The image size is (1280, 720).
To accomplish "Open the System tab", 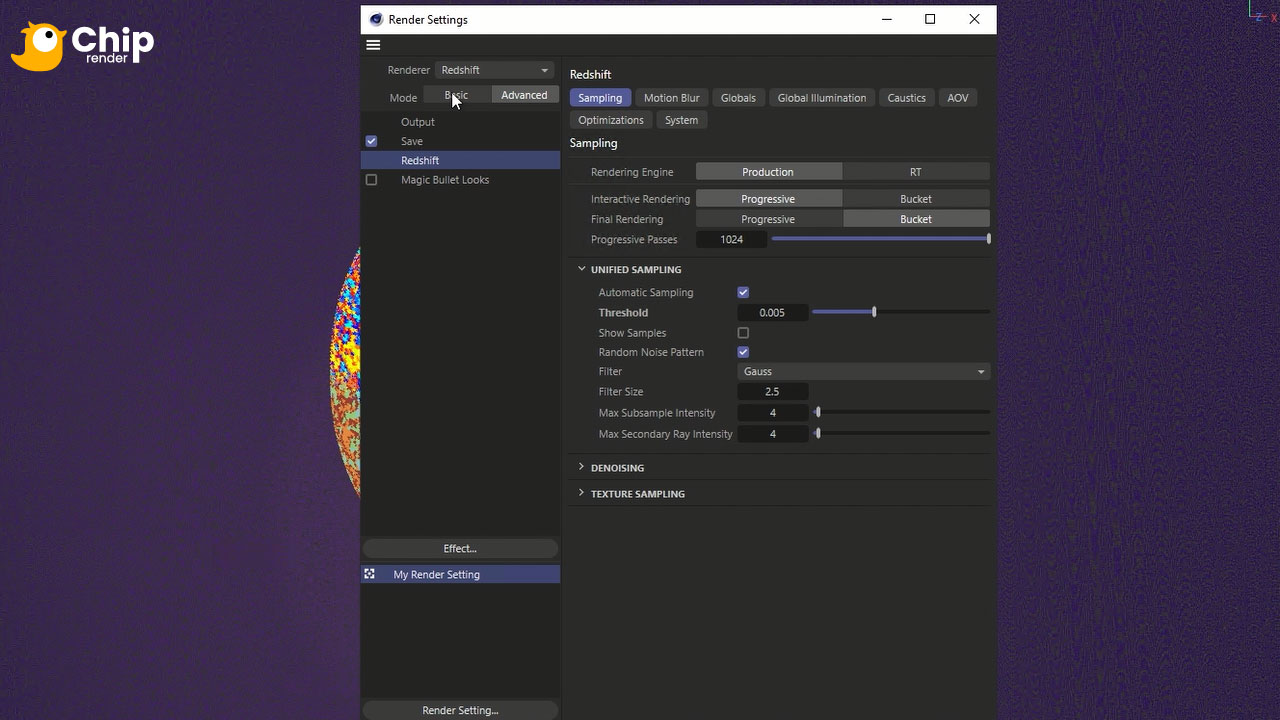I will (682, 120).
